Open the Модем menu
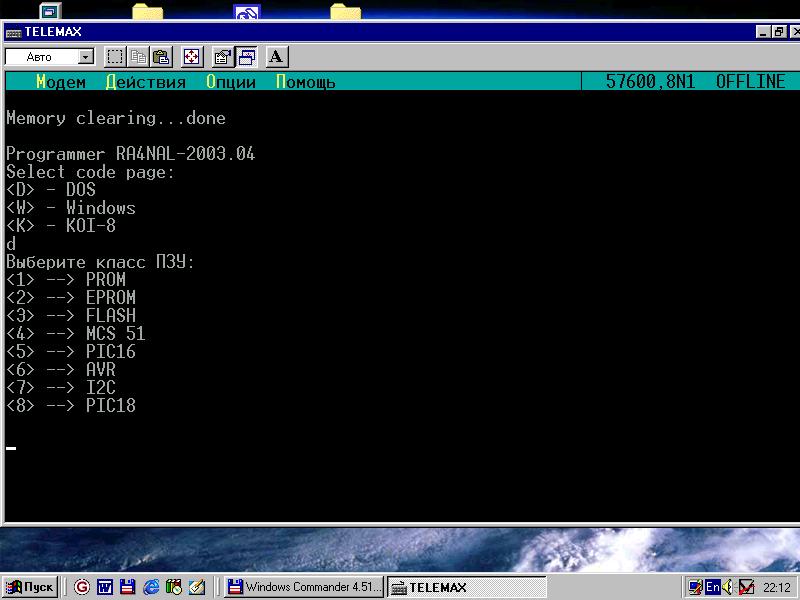Image resolution: width=800 pixels, height=600 pixels. tap(61, 82)
